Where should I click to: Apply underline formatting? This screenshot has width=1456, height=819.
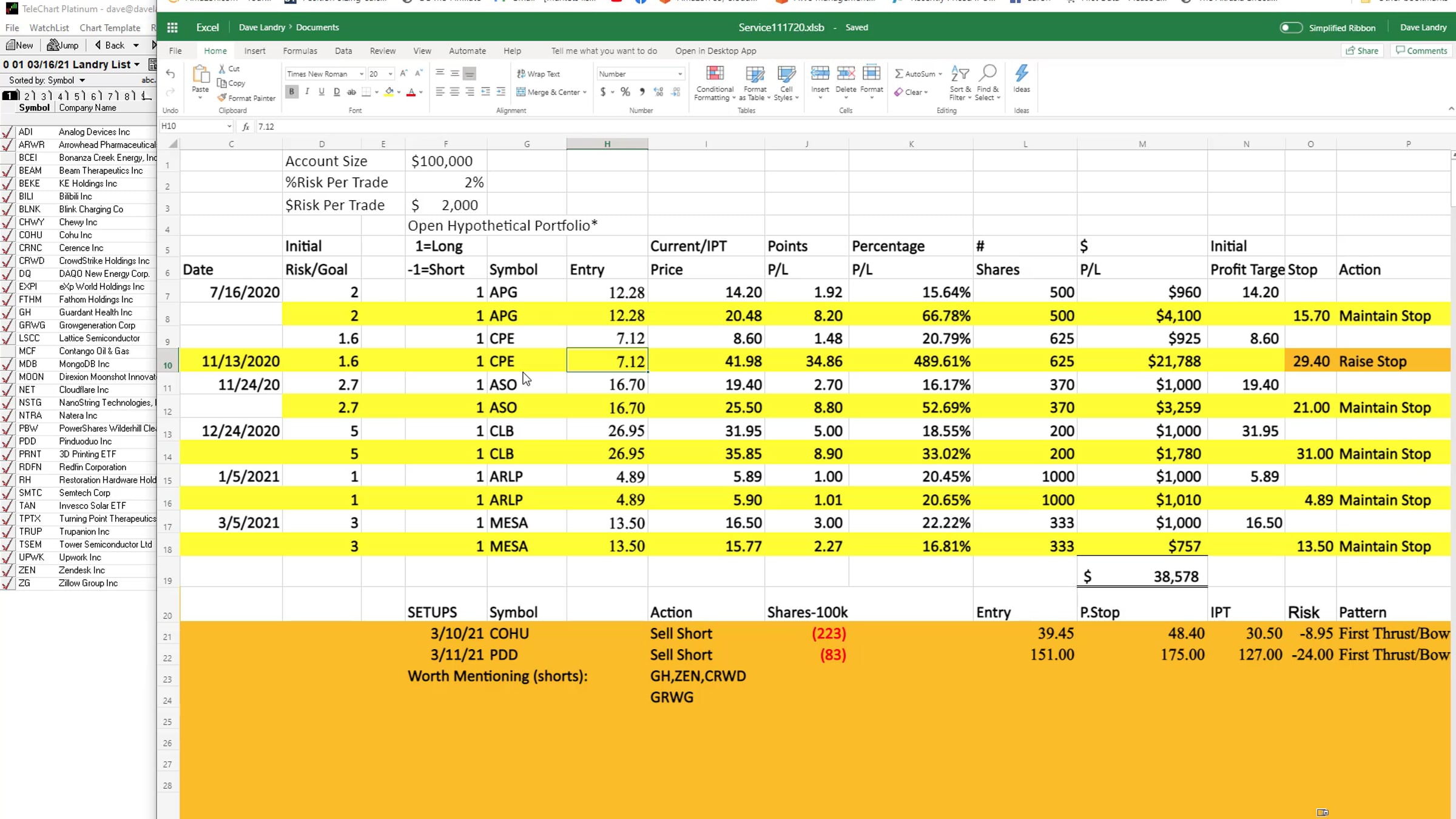coord(322,92)
